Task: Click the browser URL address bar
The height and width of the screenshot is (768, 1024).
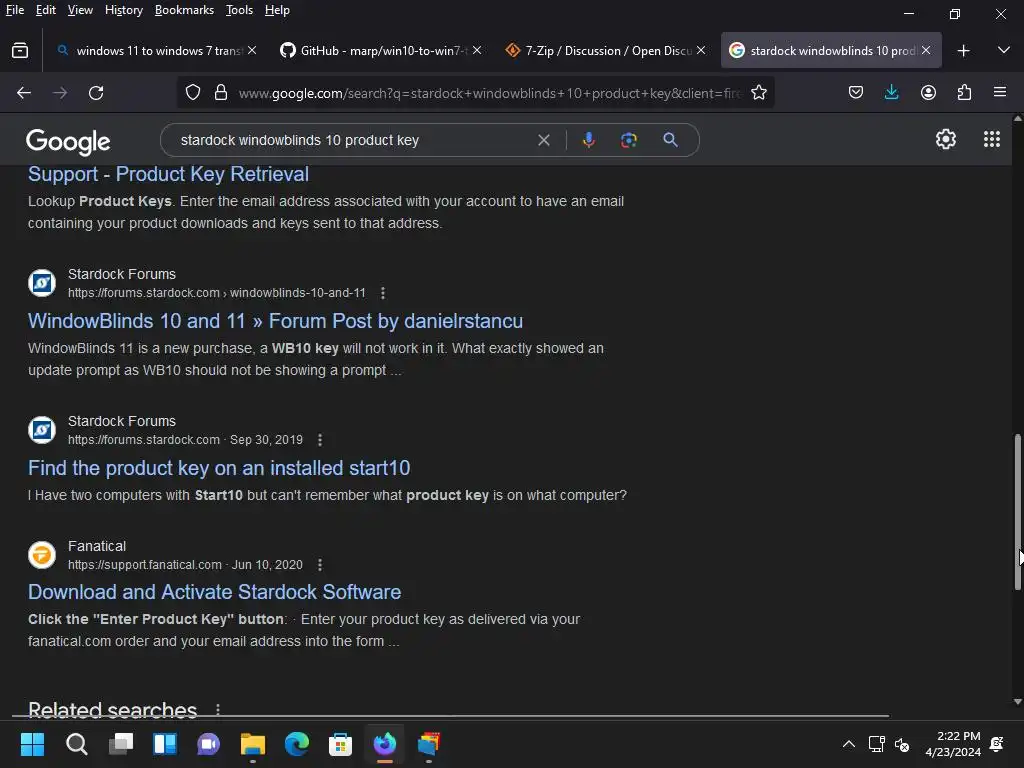Action: coord(490,93)
